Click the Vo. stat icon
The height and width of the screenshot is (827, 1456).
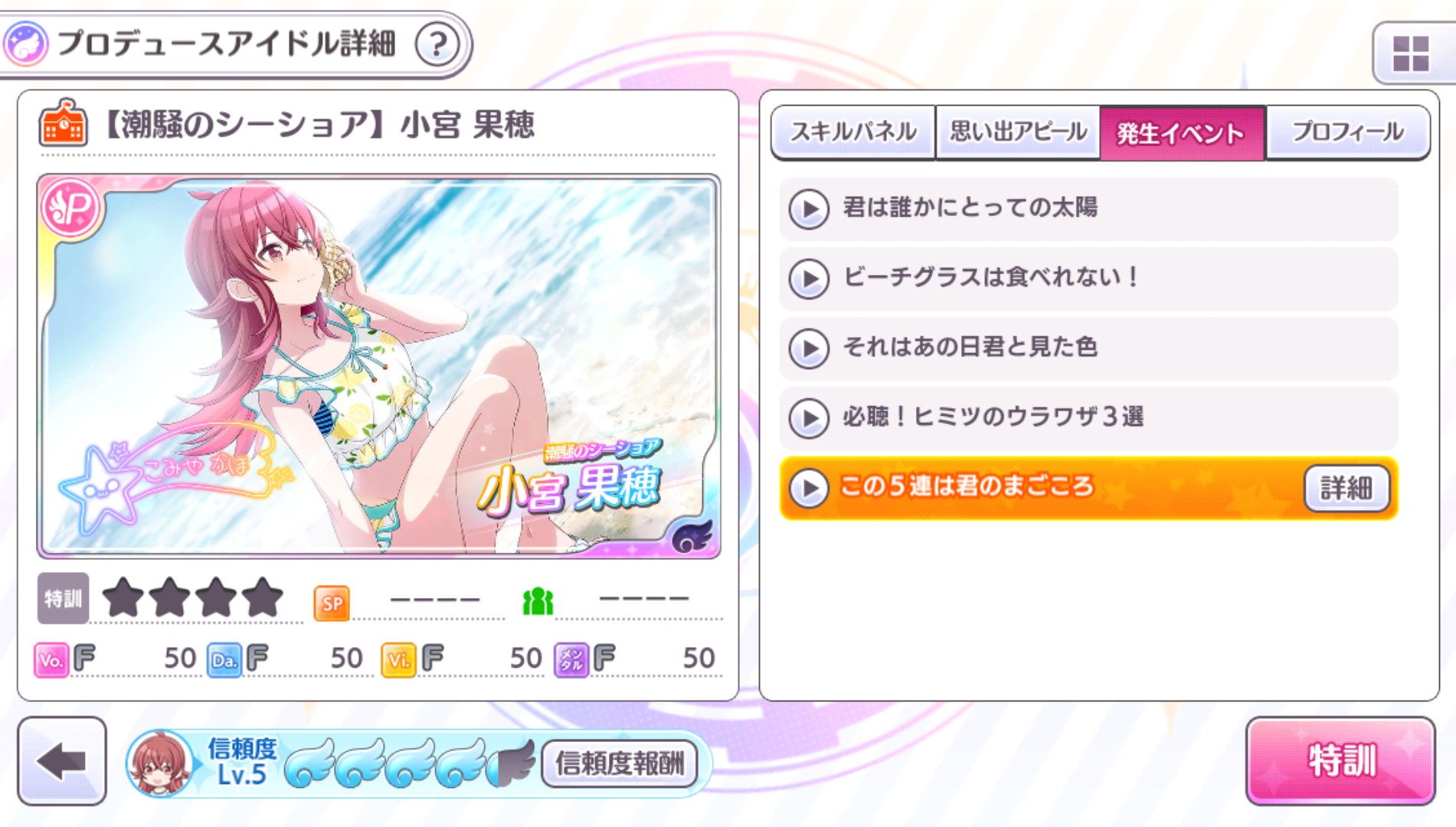click(x=51, y=660)
